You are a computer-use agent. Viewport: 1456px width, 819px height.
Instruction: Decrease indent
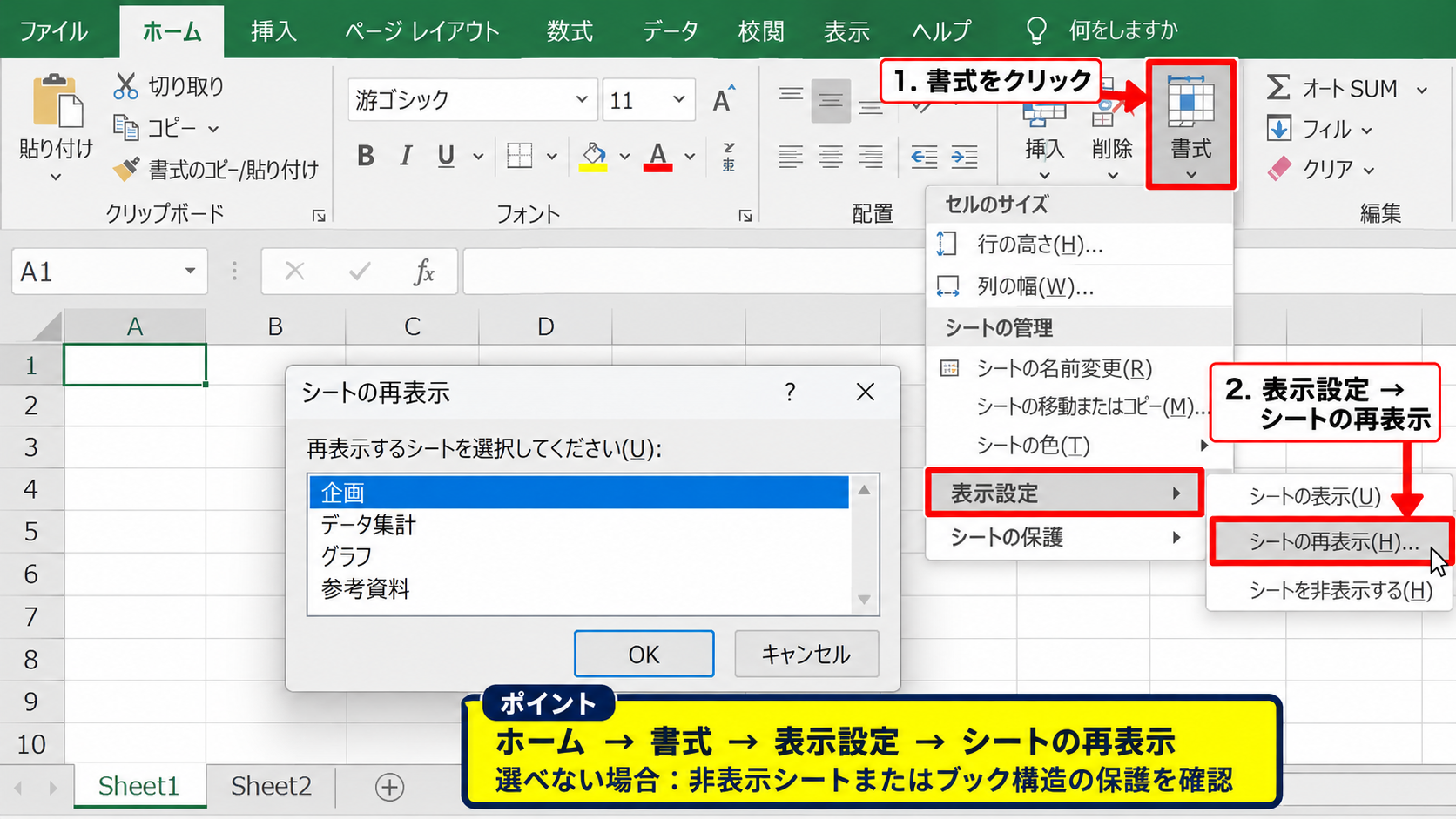pyautogui.click(x=924, y=157)
